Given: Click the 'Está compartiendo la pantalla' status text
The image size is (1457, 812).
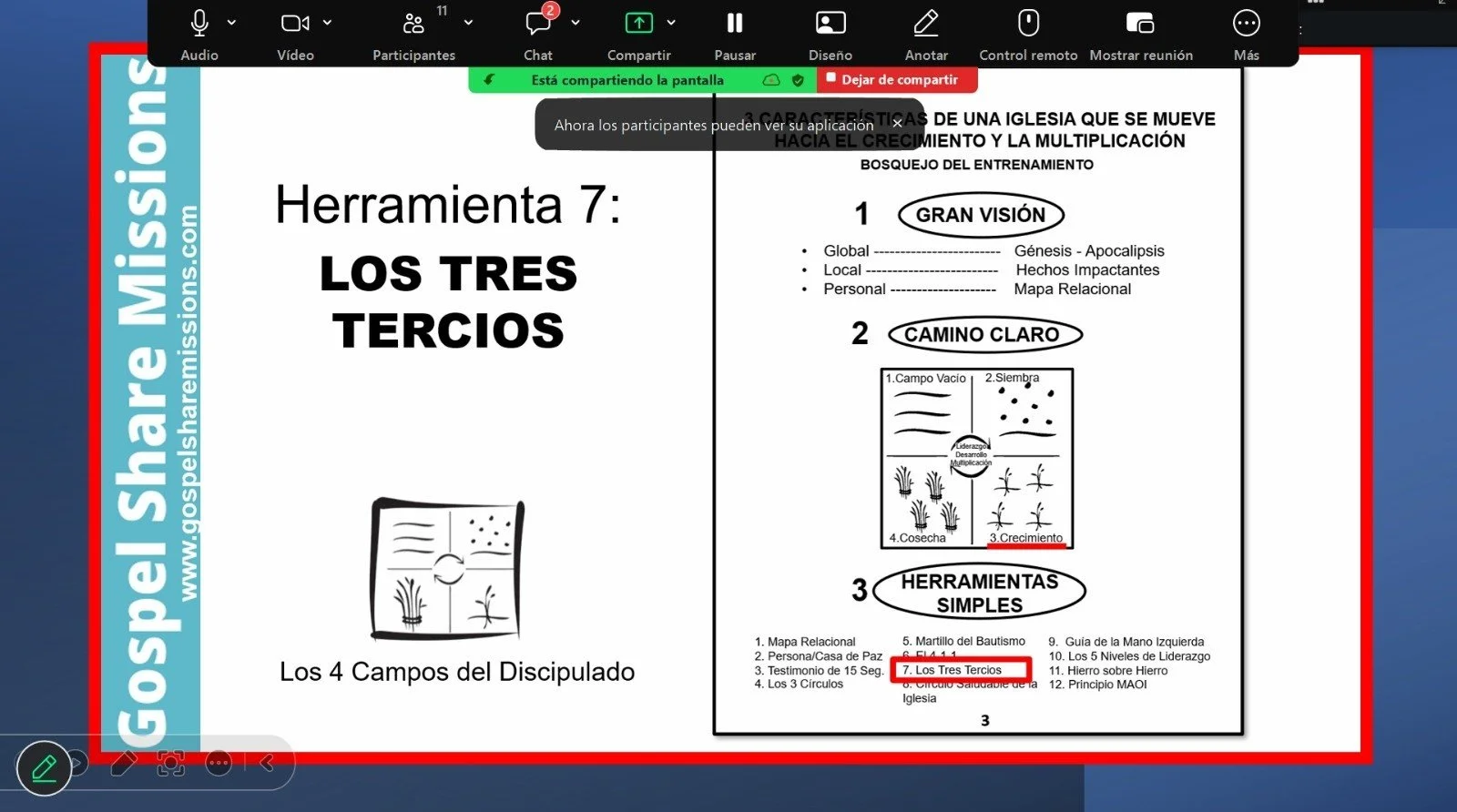Looking at the screenshot, I should pos(627,80).
